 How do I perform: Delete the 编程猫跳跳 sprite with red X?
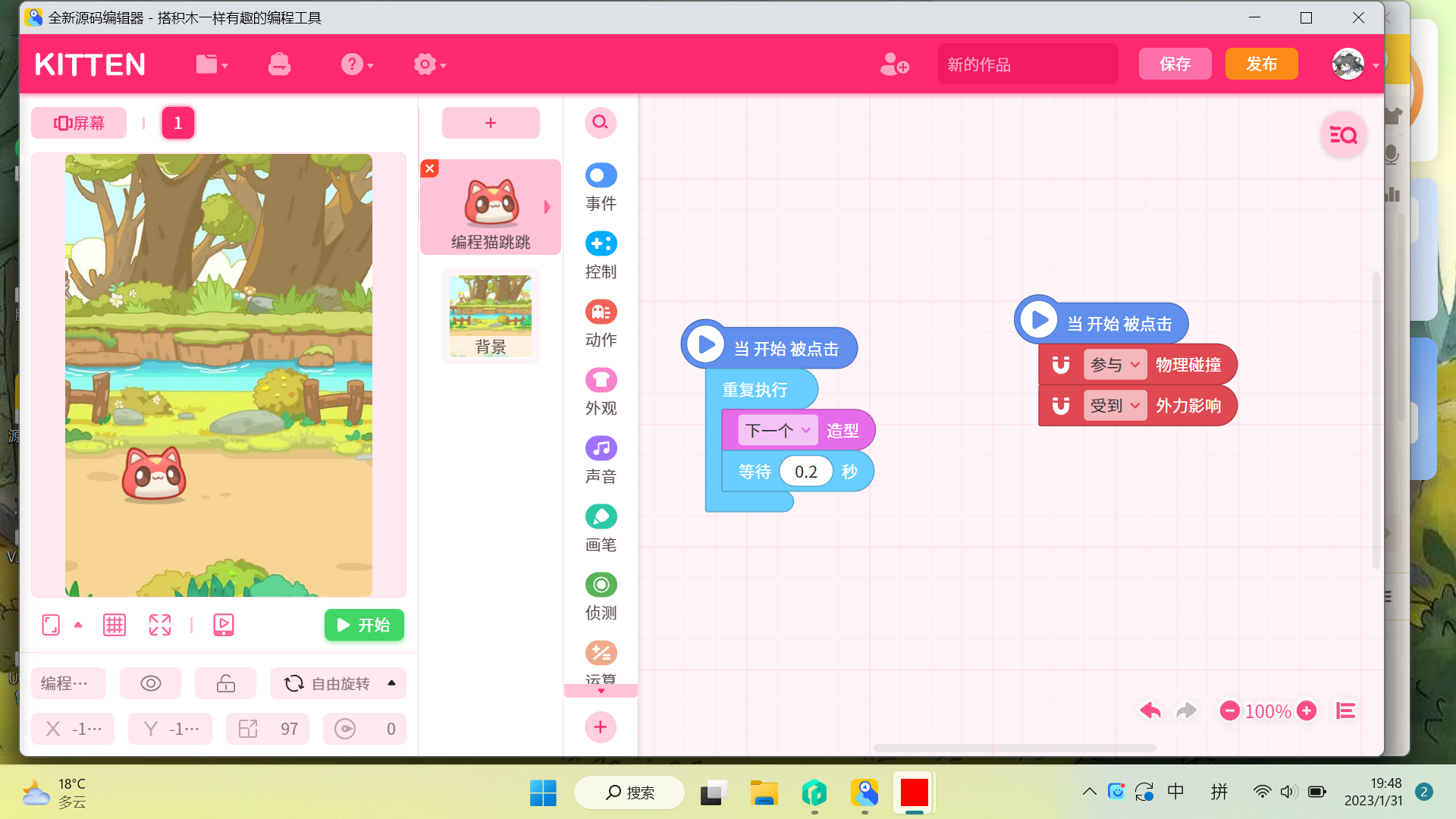[x=430, y=168]
